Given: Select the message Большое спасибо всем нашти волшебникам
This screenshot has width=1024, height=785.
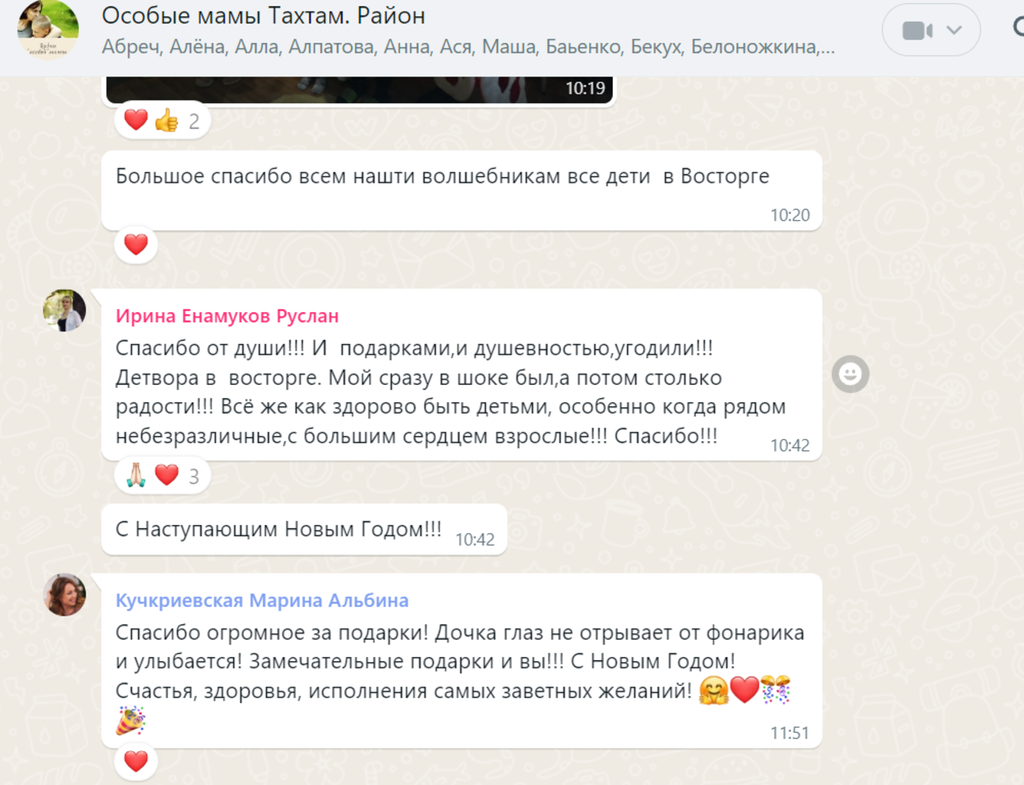Looking at the screenshot, I should pos(462,191).
